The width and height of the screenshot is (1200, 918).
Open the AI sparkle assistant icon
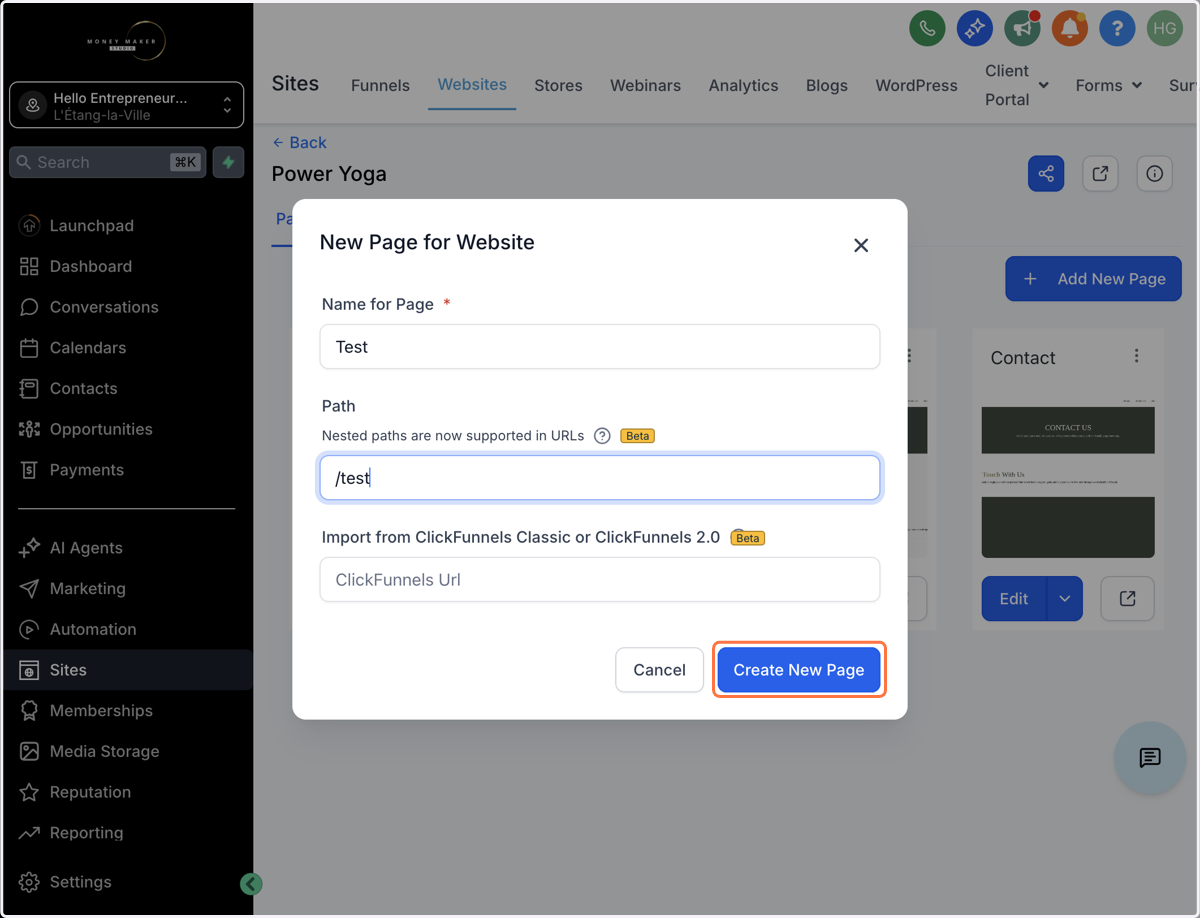[x=974, y=28]
